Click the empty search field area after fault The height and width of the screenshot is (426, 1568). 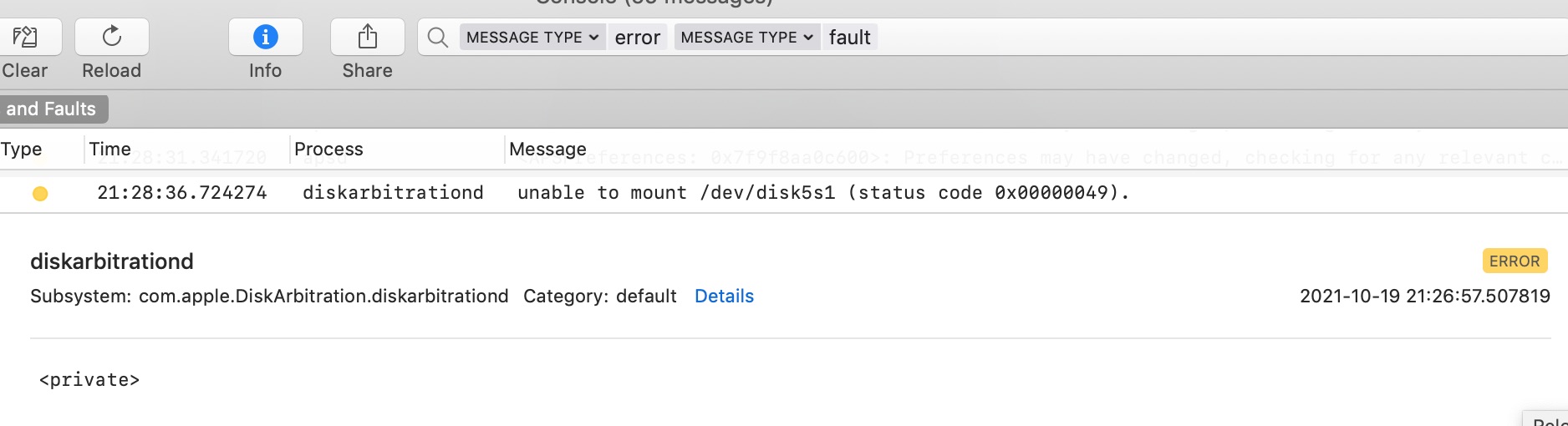point(1220,38)
